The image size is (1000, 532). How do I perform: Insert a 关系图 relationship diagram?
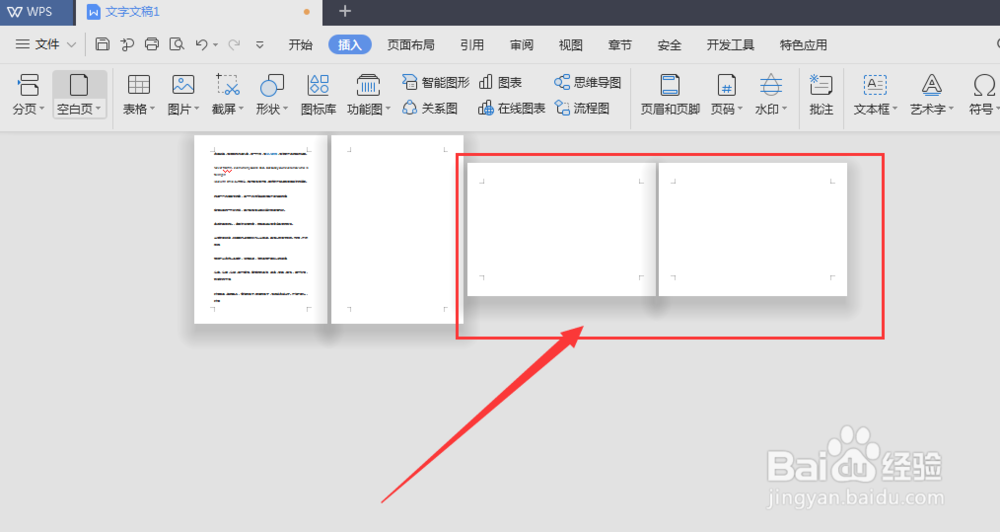tap(430, 108)
